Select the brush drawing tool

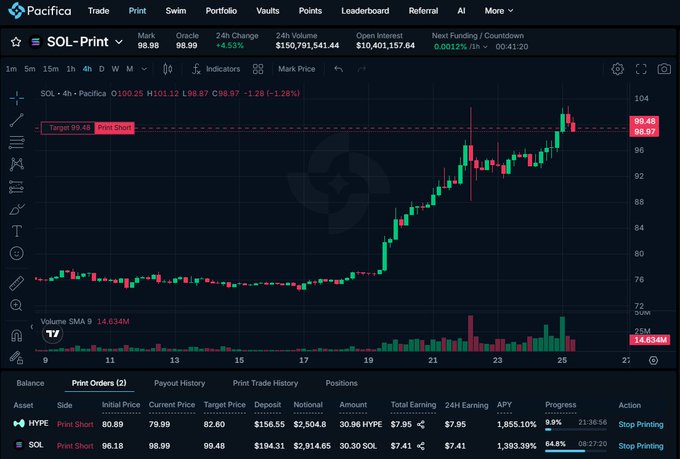point(16,210)
